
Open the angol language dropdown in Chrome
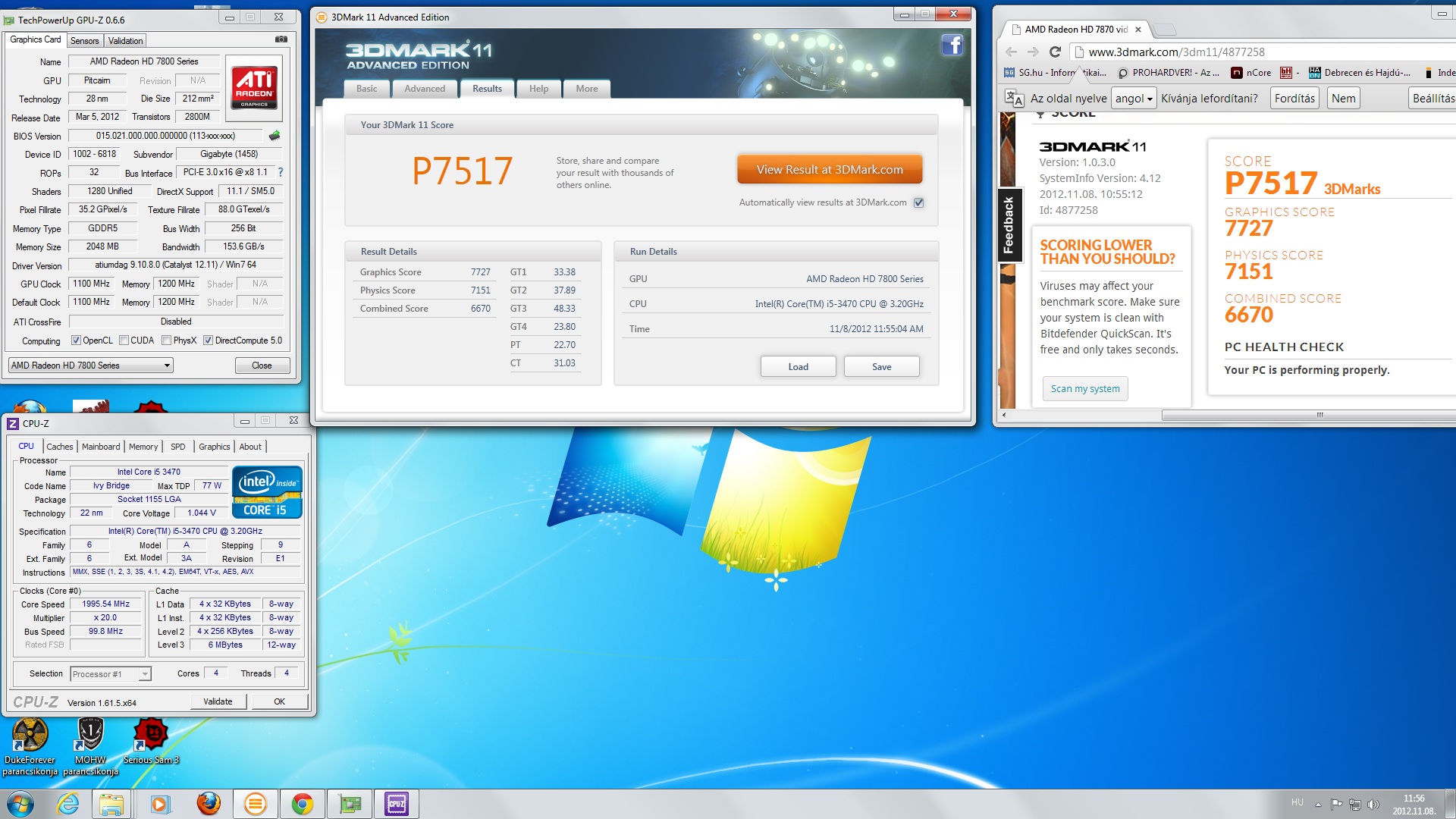[1133, 98]
